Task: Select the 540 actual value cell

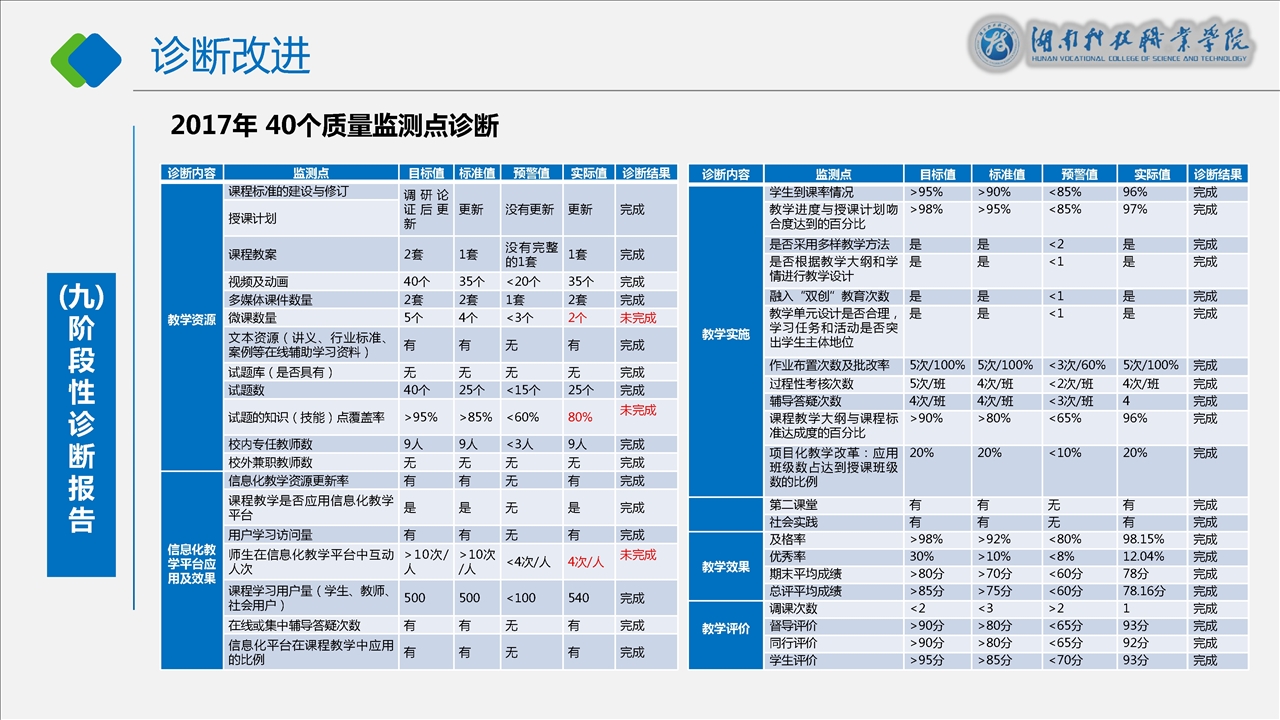Action: coord(579,598)
